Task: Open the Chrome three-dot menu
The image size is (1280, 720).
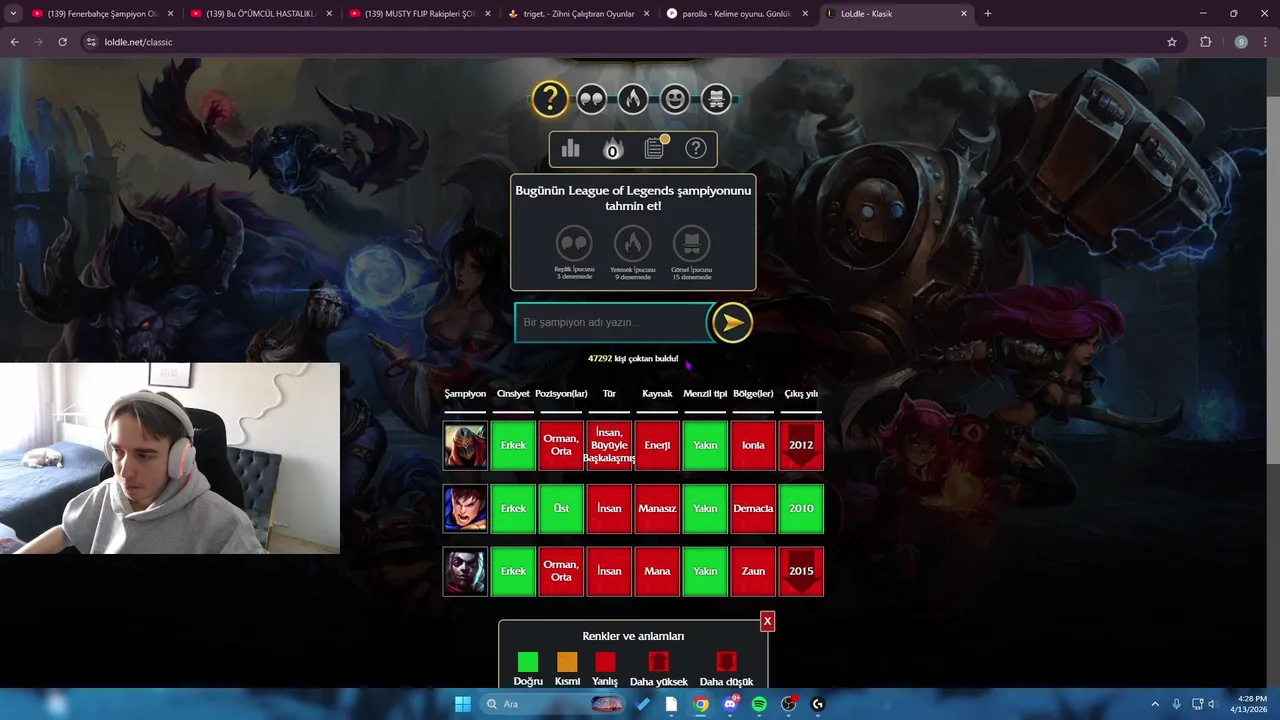Action: 1265,42
